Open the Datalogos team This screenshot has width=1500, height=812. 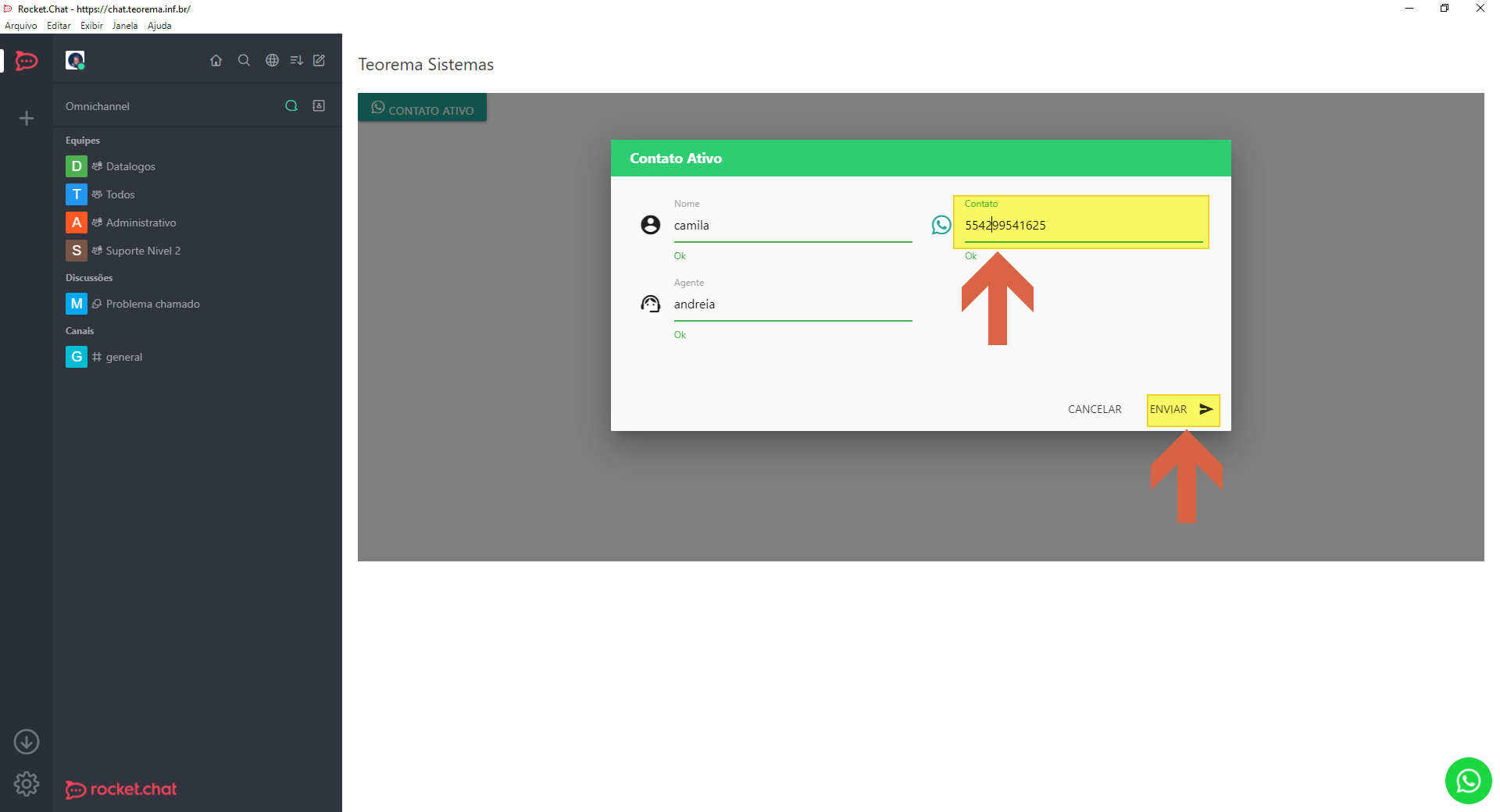coord(197,166)
